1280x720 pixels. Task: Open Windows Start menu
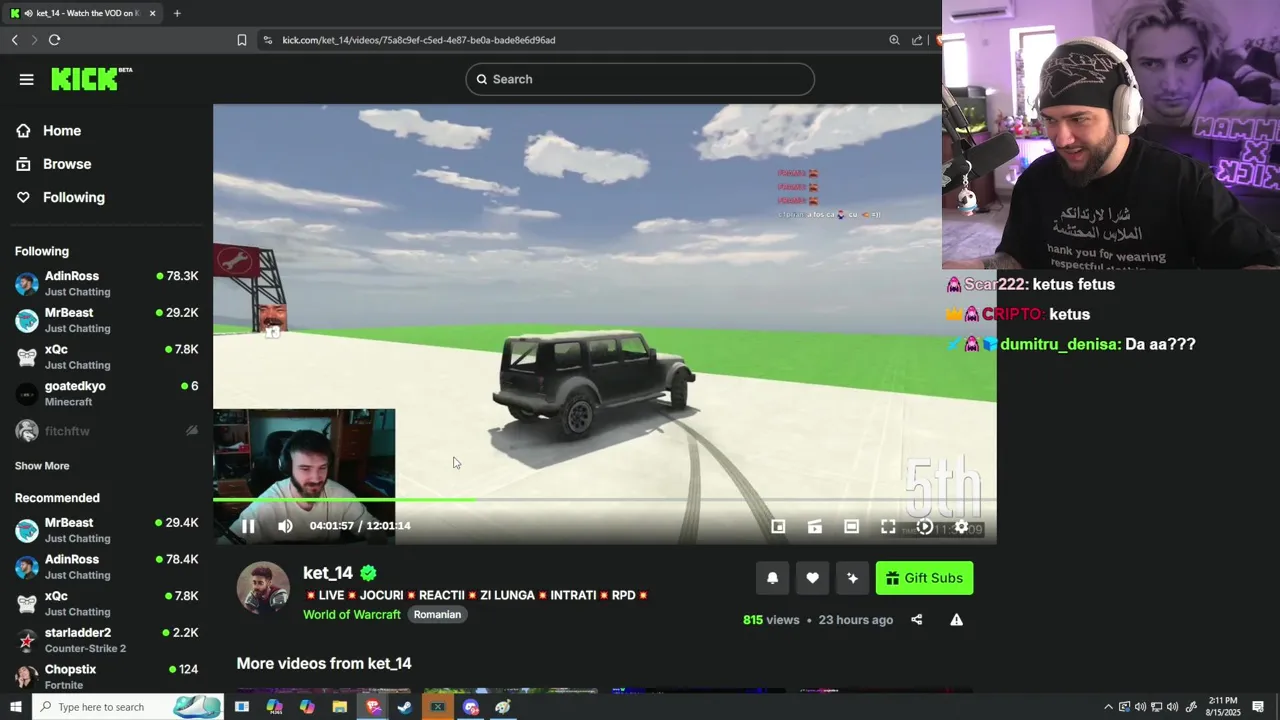15,707
